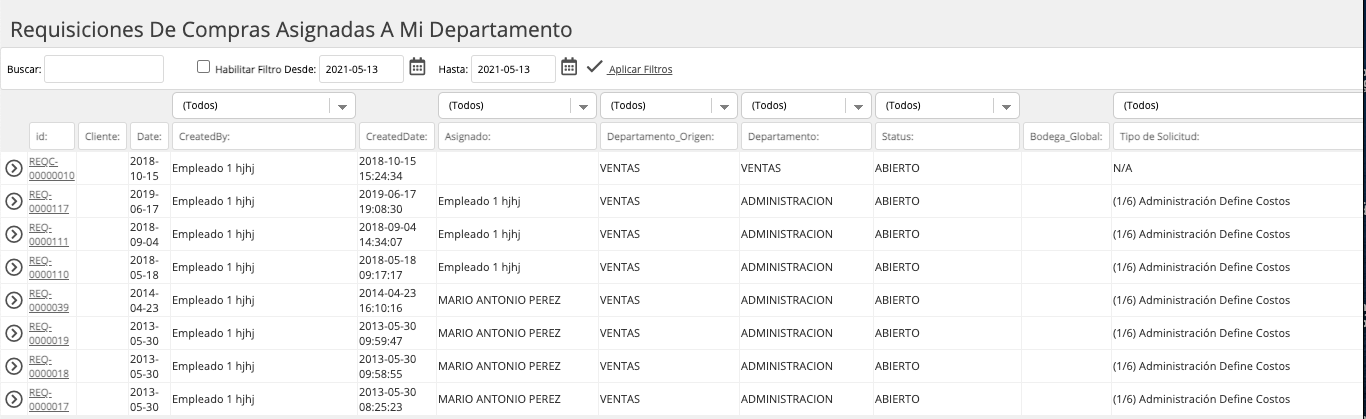Click the CreatedDate column filter box
Image resolution: width=1366 pixels, height=419 pixels.
click(x=396, y=136)
